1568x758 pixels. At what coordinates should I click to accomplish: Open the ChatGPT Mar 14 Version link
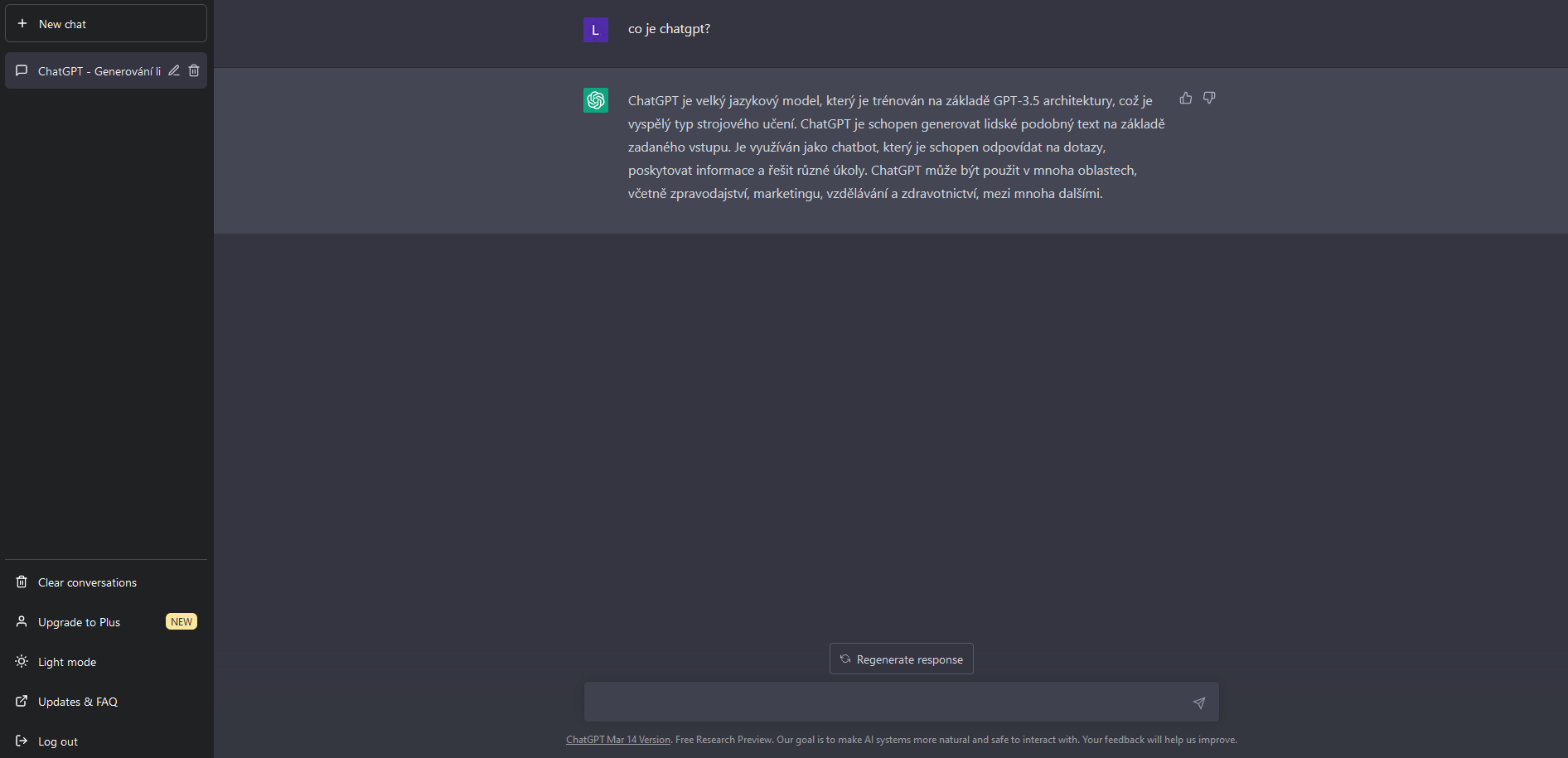click(x=618, y=740)
